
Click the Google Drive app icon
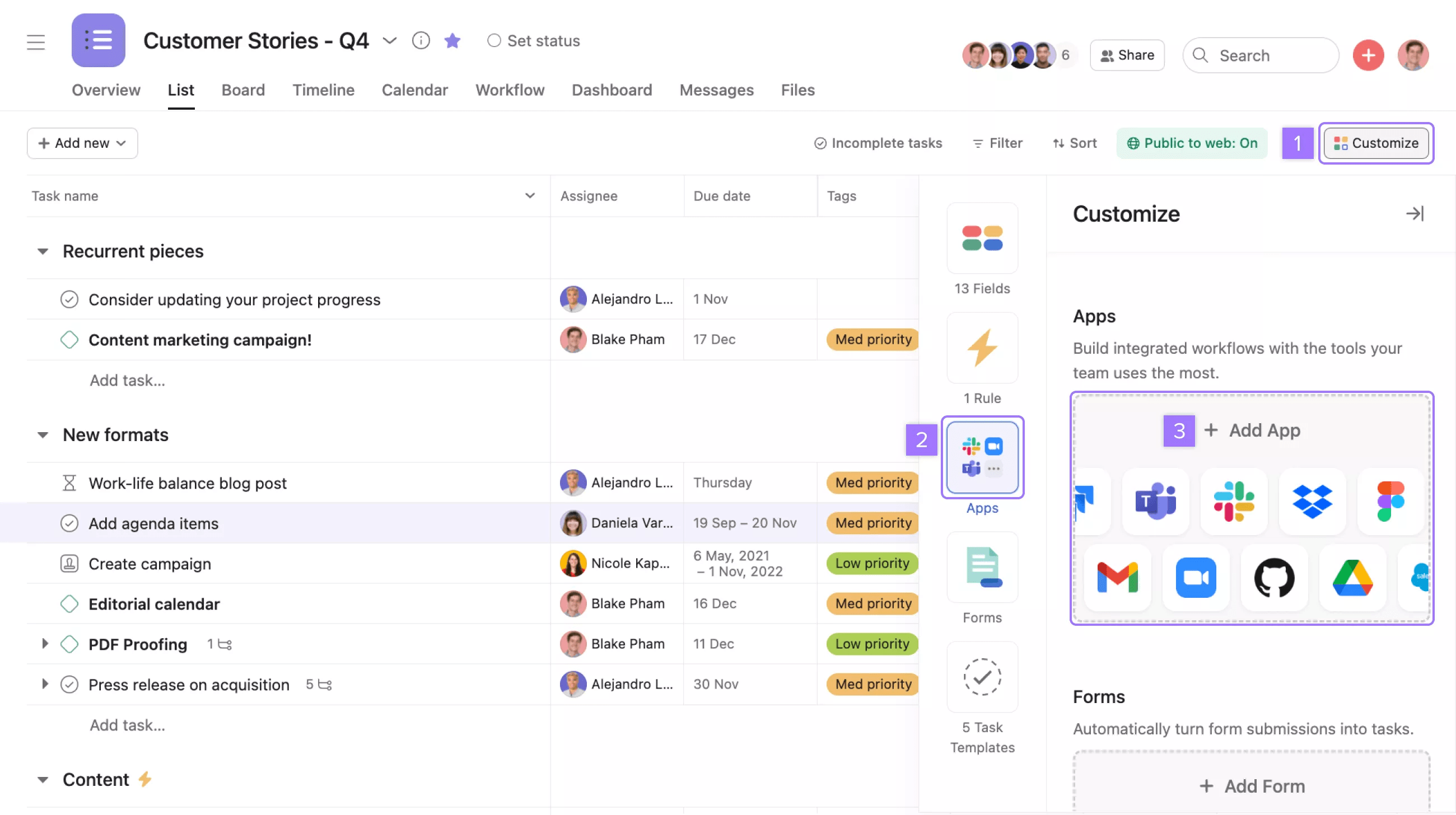click(1352, 578)
